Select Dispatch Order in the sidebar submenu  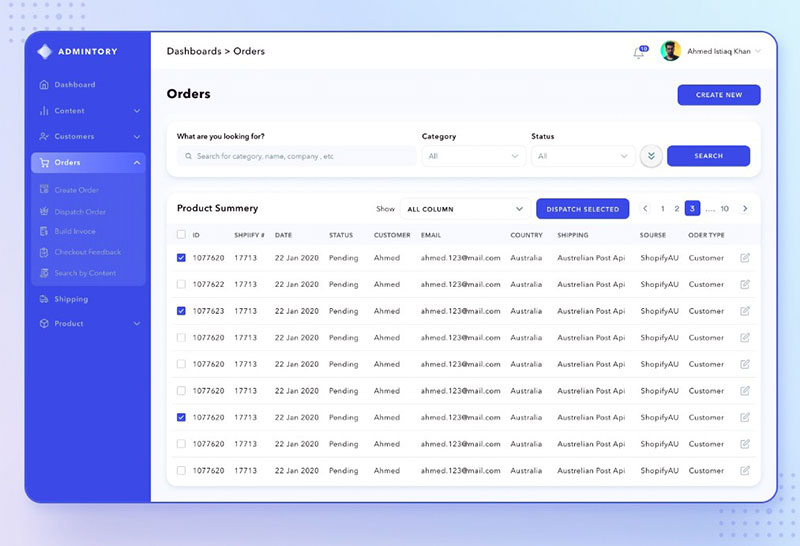[x=80, y=212]
